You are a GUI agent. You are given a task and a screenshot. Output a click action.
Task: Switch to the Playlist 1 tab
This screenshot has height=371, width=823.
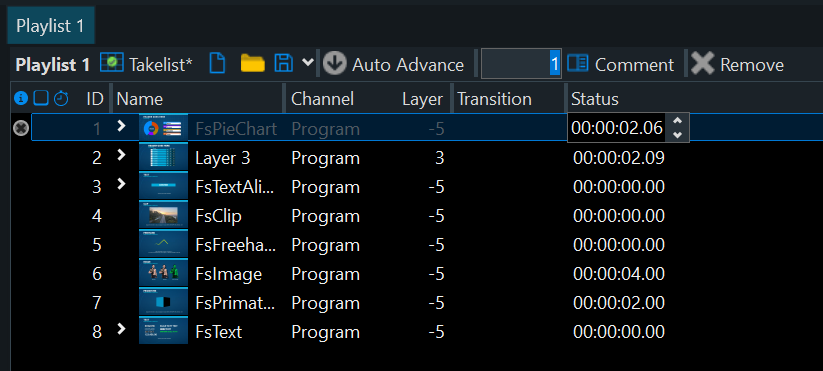point(50,26)
